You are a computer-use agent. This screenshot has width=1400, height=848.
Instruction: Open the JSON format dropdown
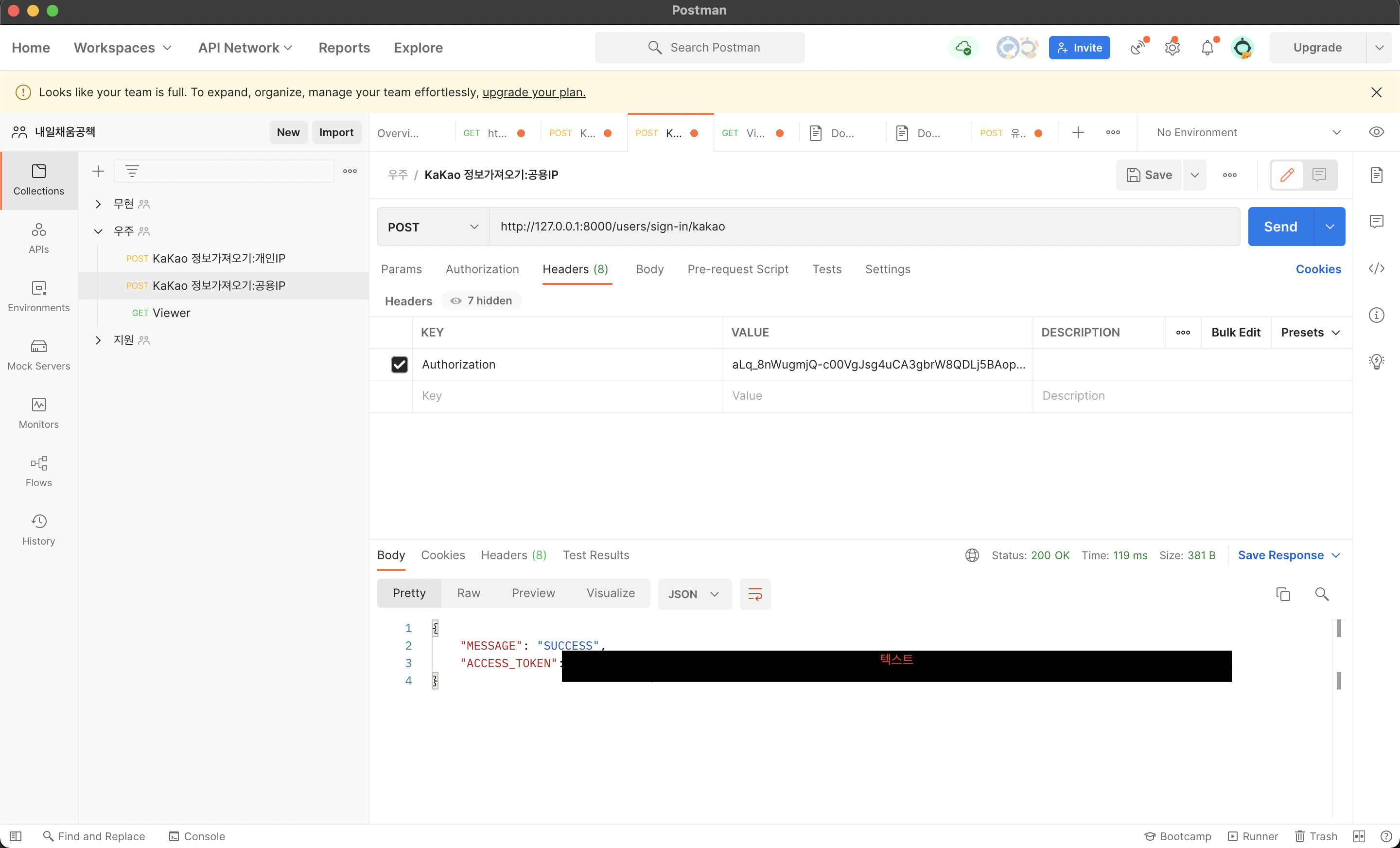pos(694,594)
